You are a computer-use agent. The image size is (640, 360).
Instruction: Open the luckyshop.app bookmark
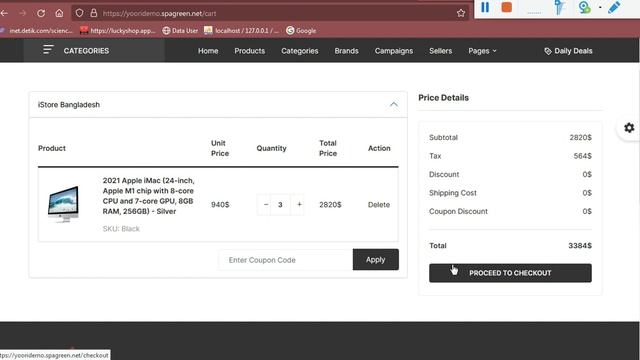118,31
